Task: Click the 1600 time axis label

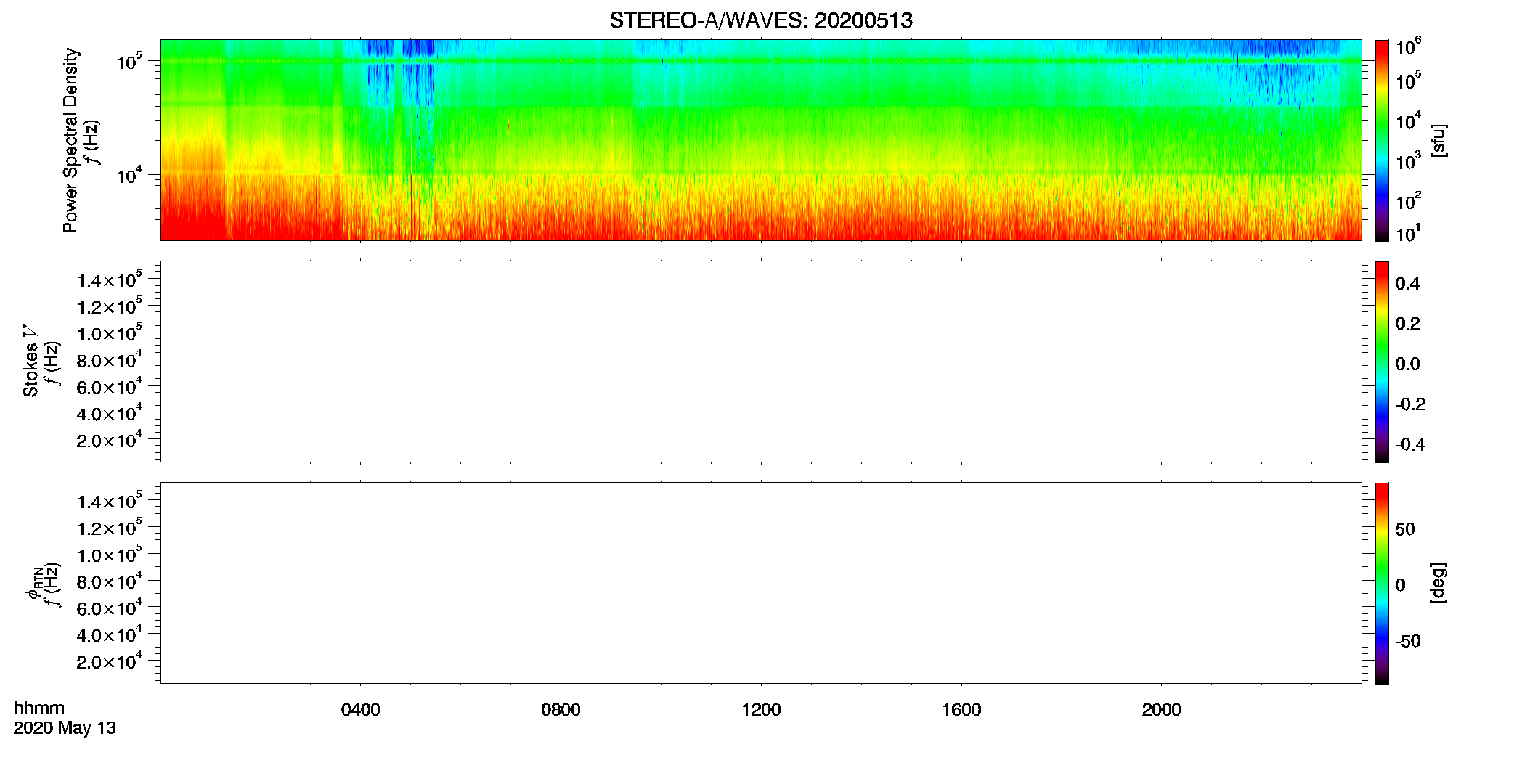Action: 961,710
